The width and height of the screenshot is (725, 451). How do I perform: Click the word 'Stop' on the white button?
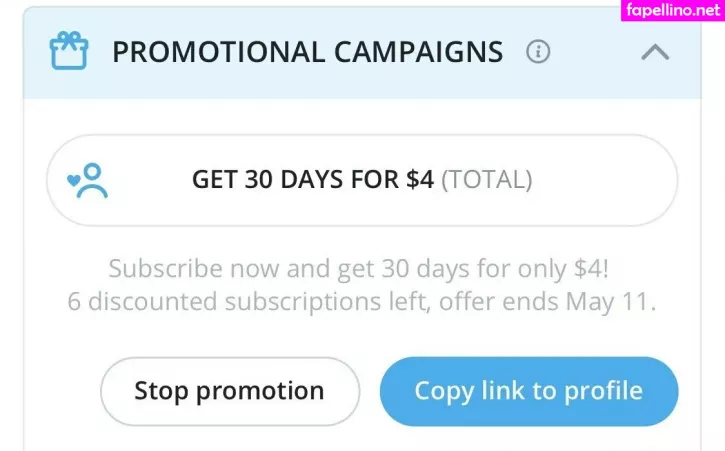(162, 391)
